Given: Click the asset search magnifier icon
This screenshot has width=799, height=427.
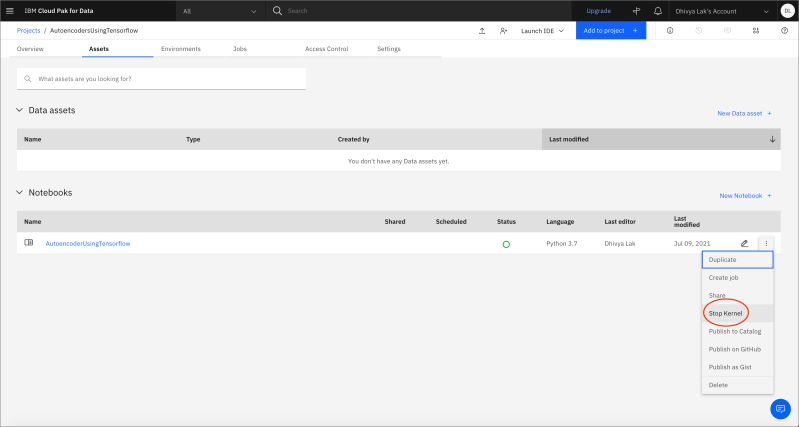Looking at the screenshot, I should 28,79.
